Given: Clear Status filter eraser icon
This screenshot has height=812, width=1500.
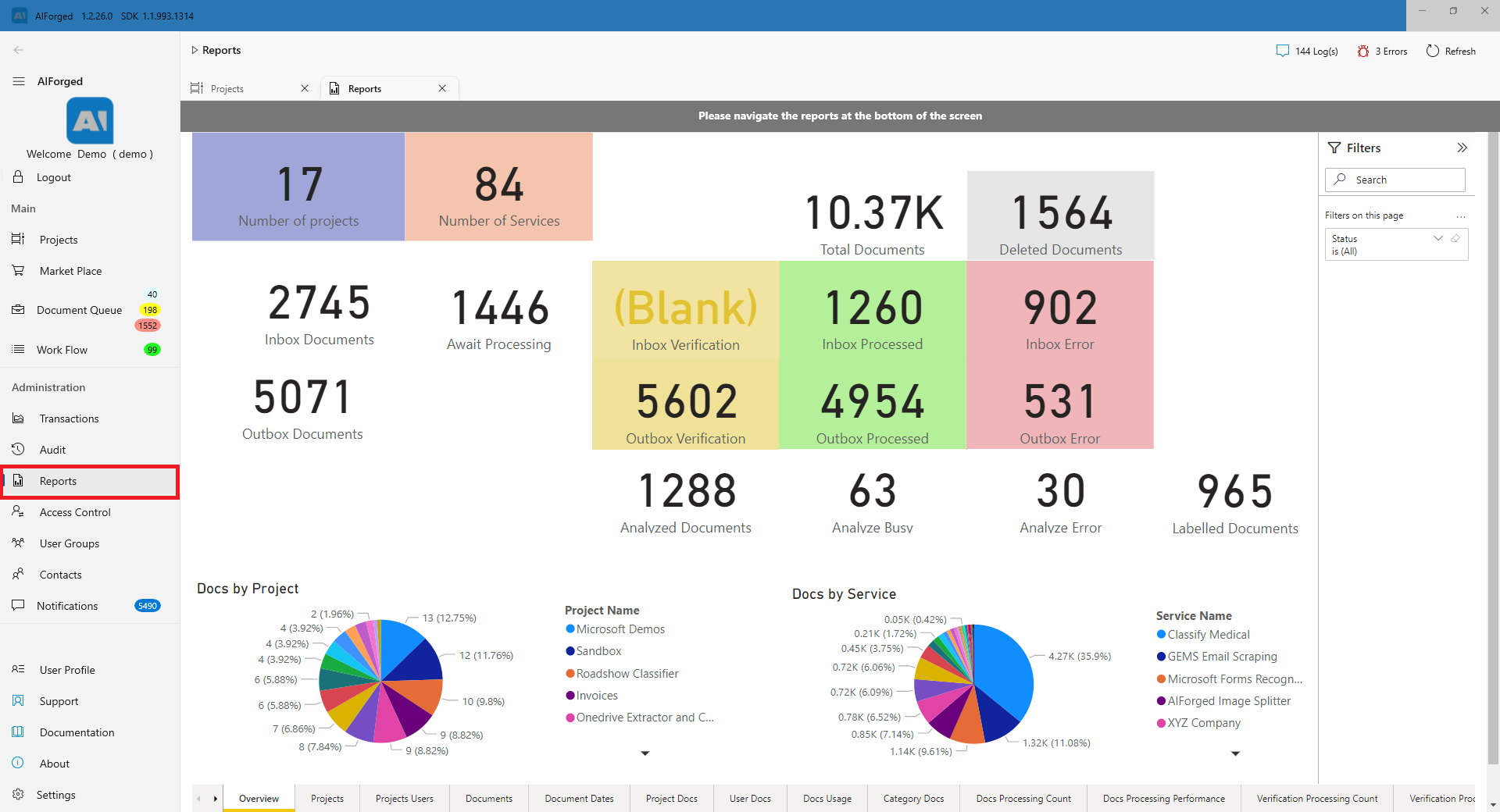Looking at the screenshot, I should click(1455, 238).
